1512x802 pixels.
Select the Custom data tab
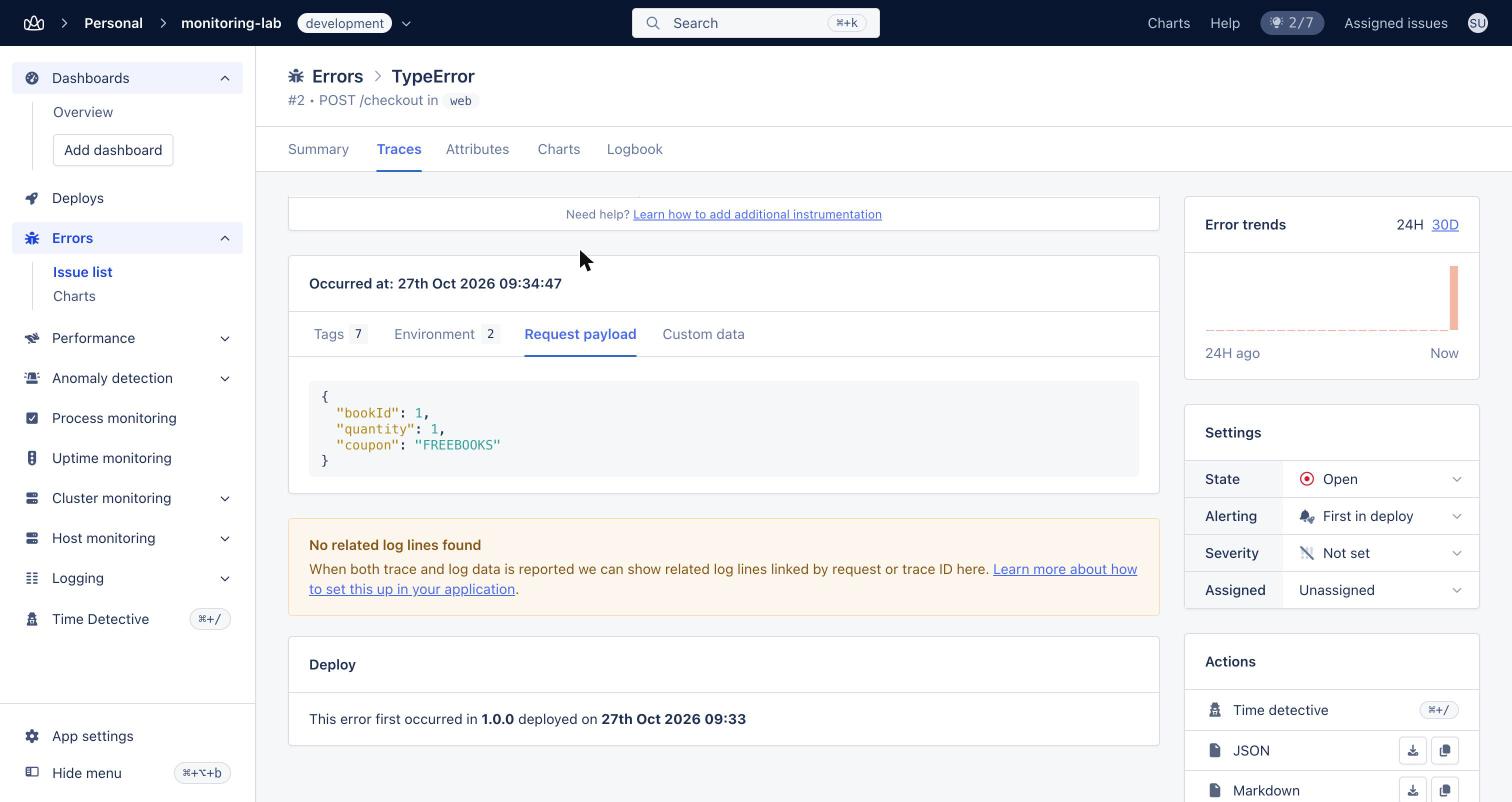(703, 334)
